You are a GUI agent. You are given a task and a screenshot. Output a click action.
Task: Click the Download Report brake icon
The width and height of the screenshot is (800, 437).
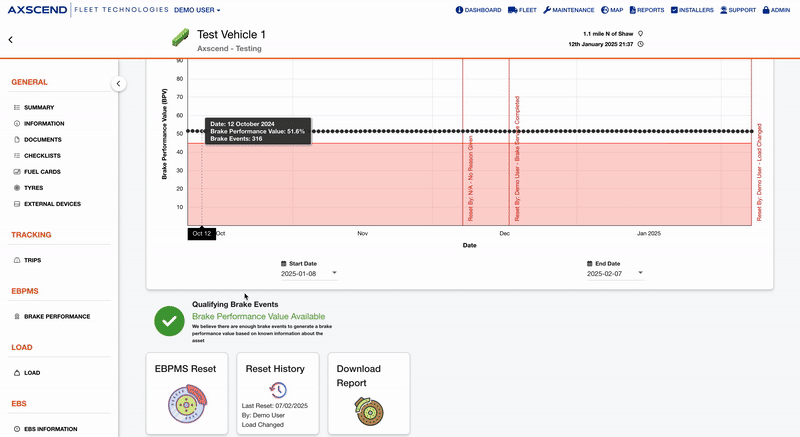369,408
